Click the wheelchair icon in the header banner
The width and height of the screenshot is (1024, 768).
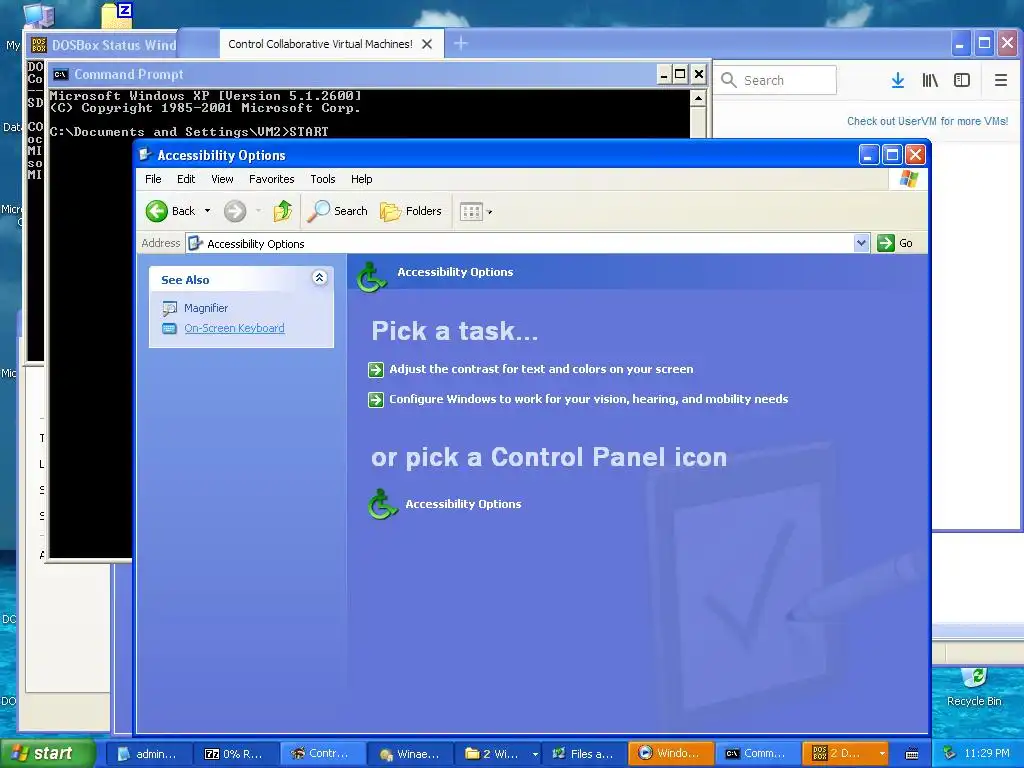click(372, 277)
